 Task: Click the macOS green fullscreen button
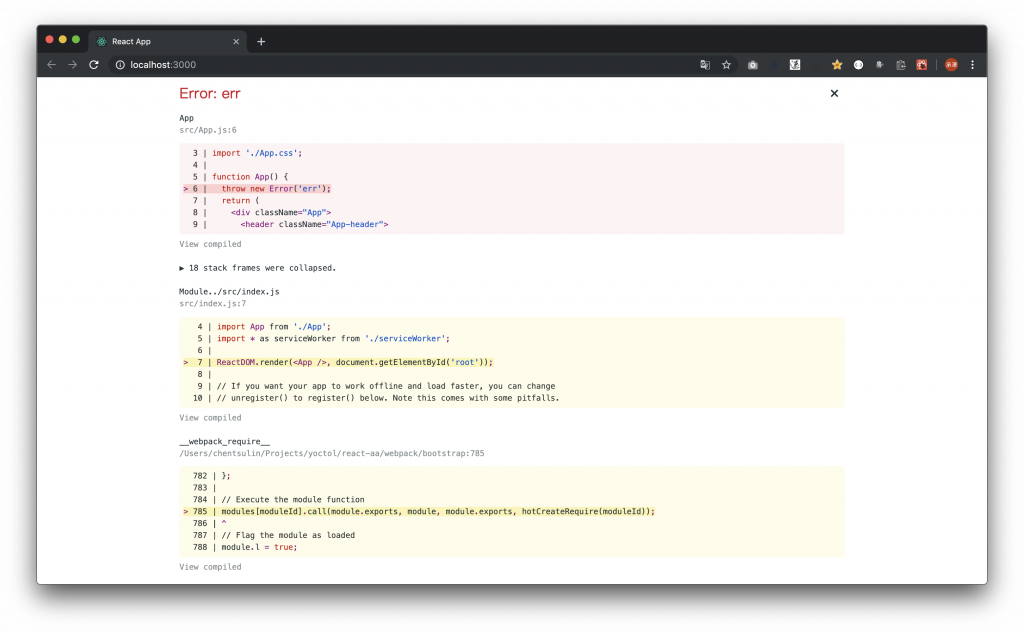click(x=76, y=40)
